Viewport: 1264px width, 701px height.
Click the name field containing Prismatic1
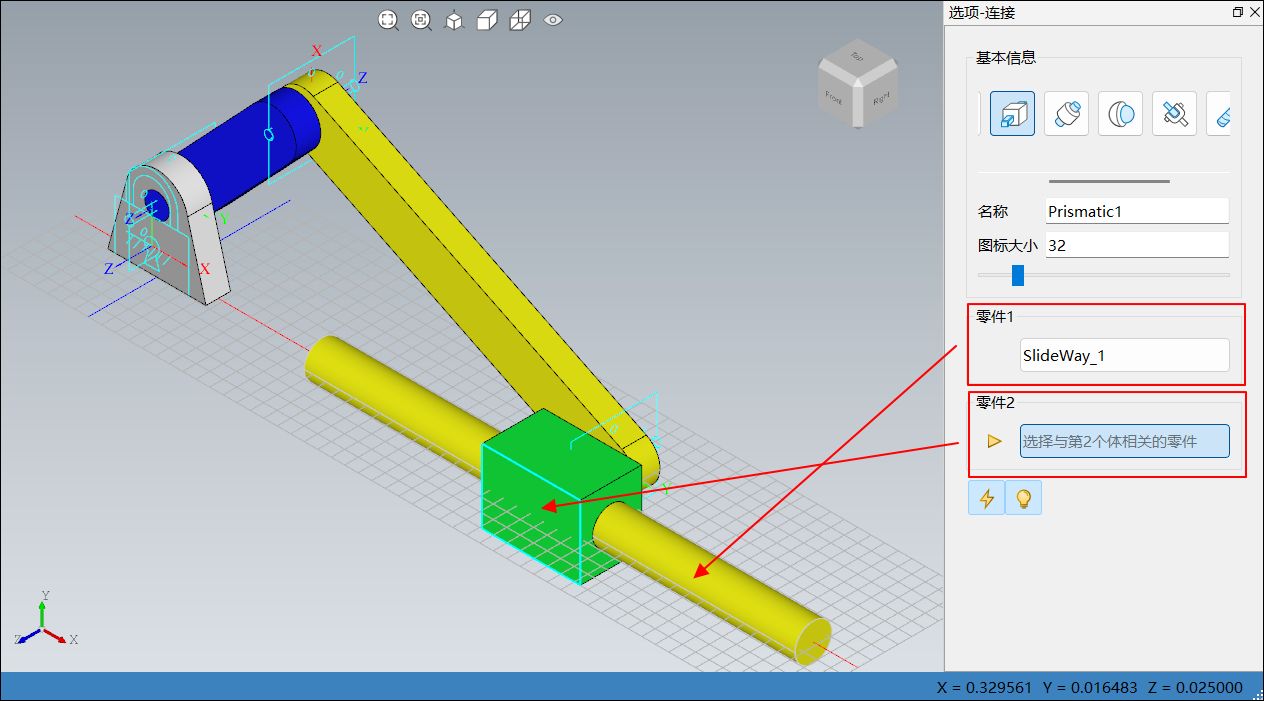point(1136,211)
